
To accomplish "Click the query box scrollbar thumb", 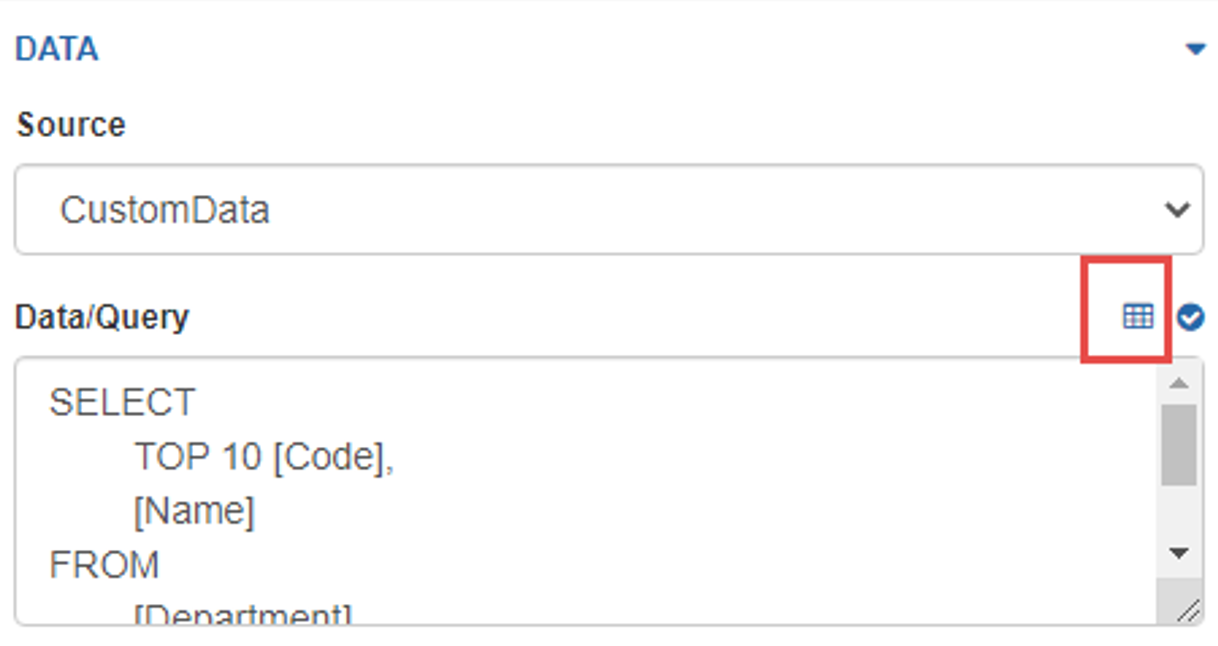I will click(1179, 445).
